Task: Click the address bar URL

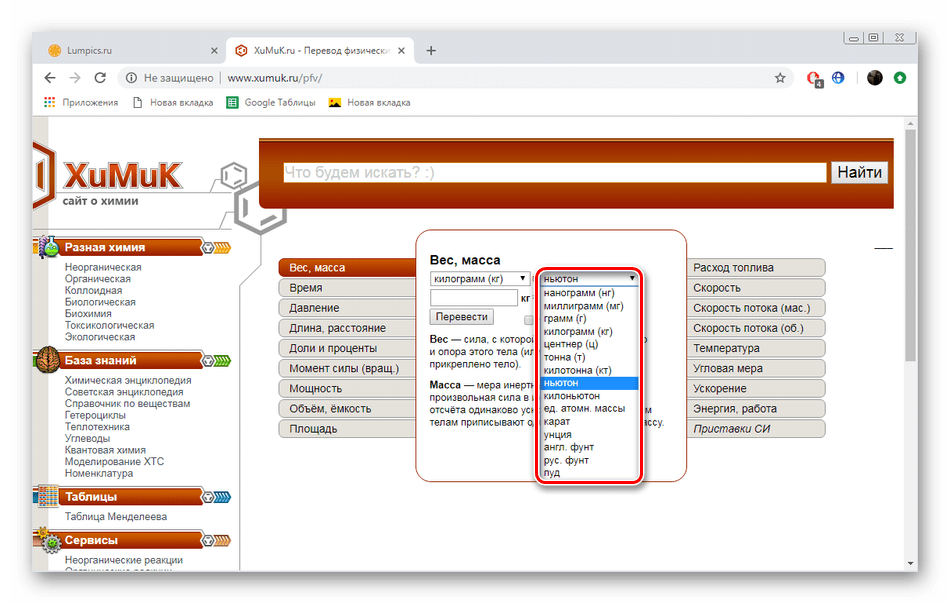Action: [x=275, y=78]
